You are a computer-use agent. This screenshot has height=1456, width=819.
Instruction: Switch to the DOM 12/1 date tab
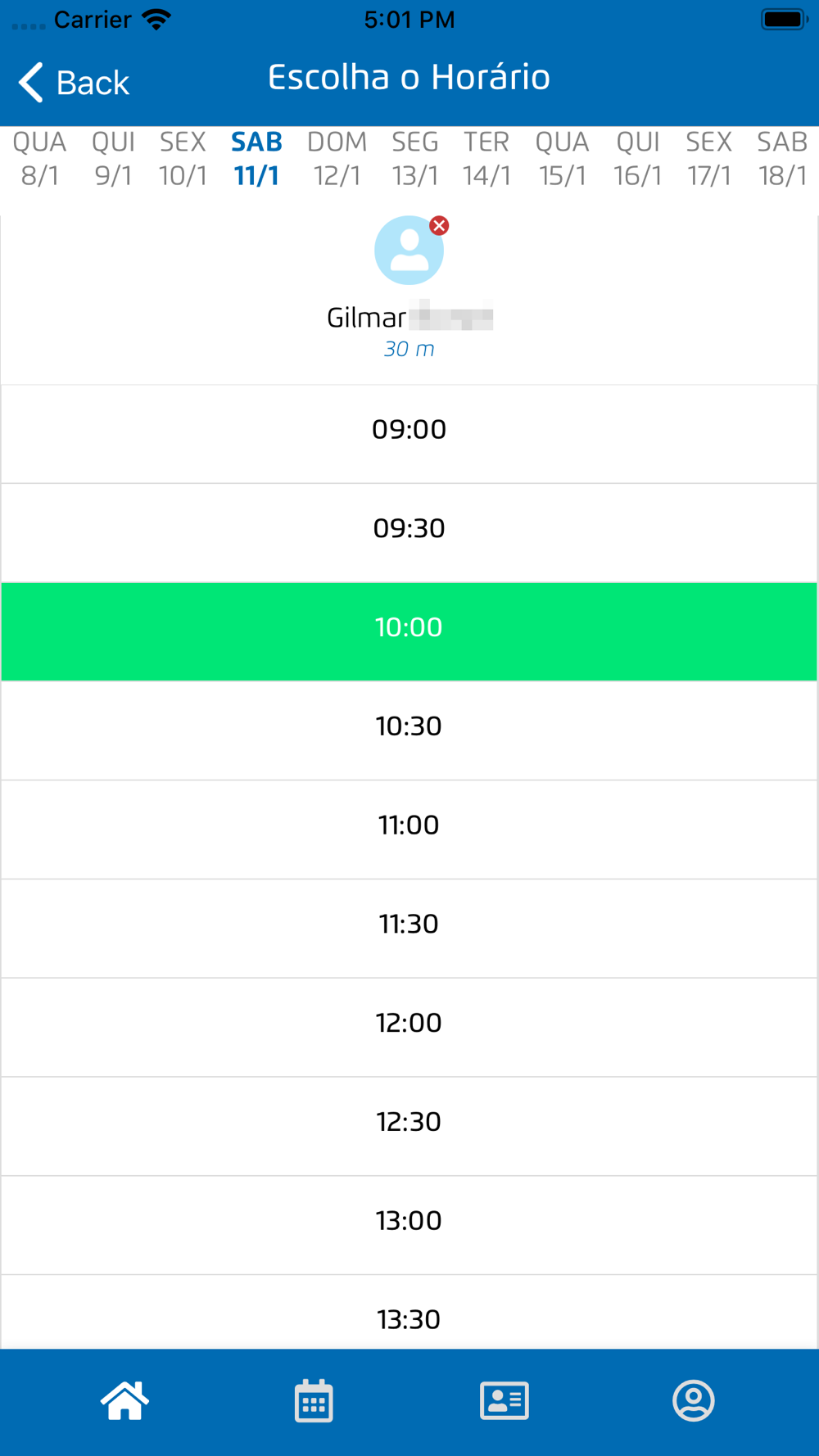click(x=337, y=159)
